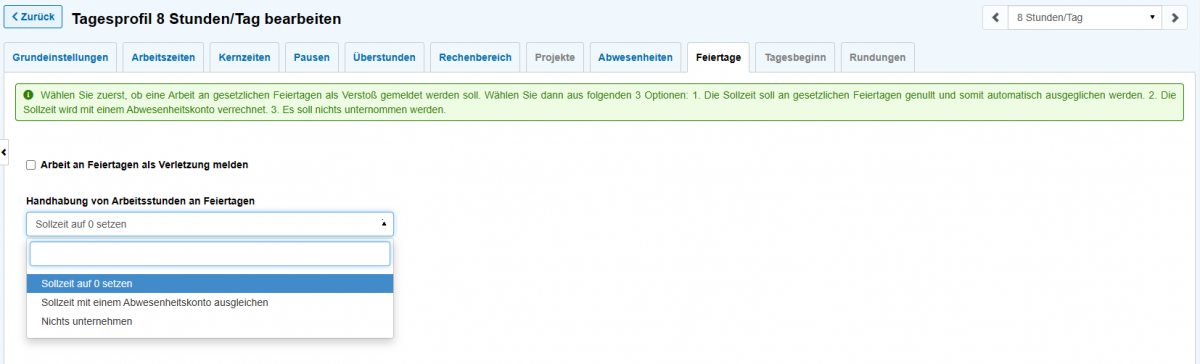The image size is (1200, 364).
Task: Open the Projekte tab
Action: pos(555,58)
